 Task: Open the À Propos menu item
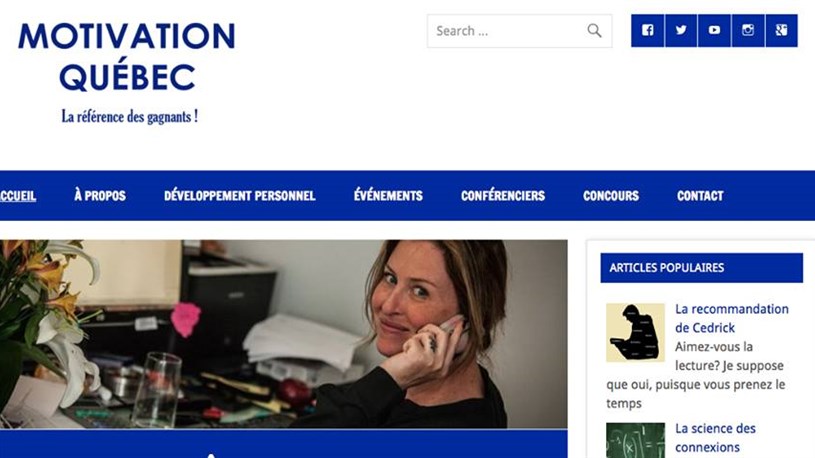(x=100, y=195)
